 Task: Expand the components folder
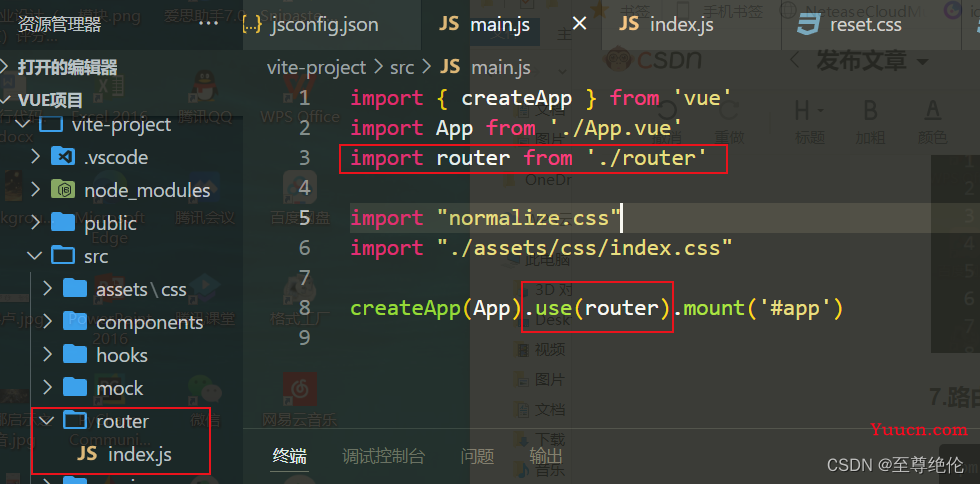pyautogui.click(x=47, y=322)
